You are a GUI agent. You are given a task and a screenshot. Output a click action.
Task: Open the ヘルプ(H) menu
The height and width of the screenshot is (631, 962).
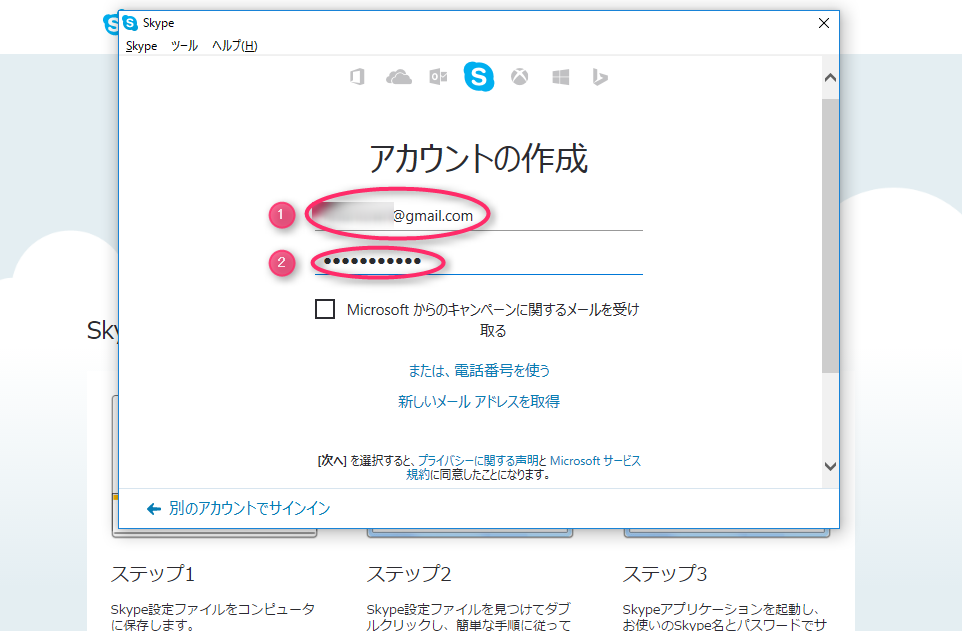[x=234, y=46]
